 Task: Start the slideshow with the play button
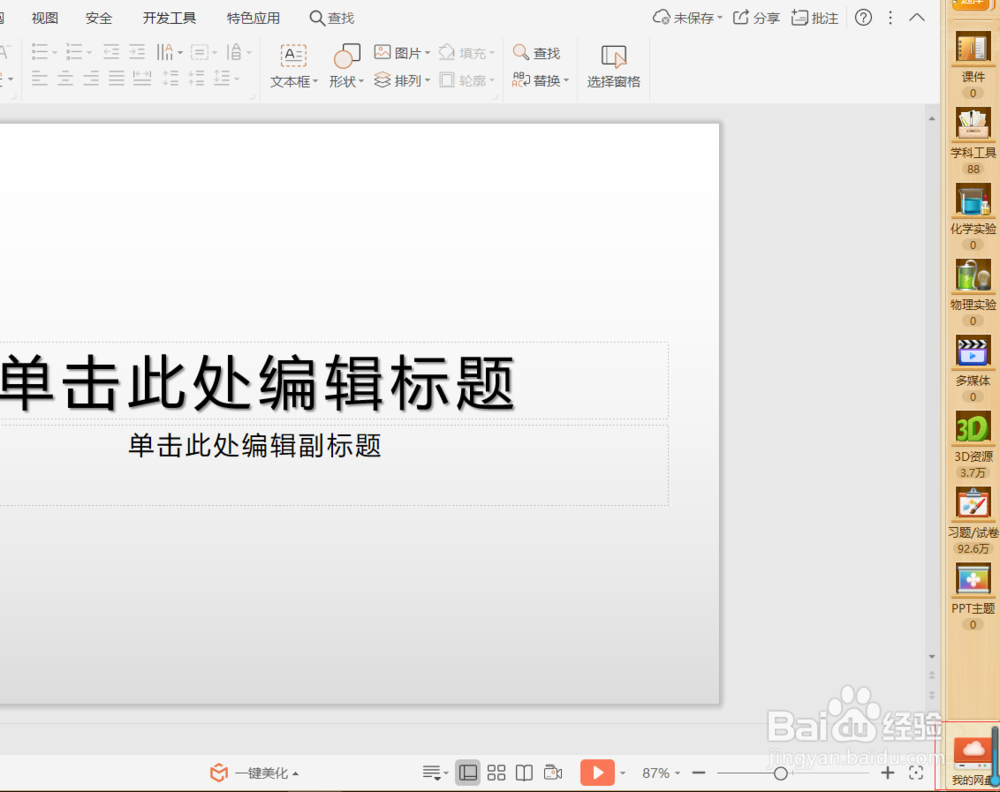[x=598, y=772]
